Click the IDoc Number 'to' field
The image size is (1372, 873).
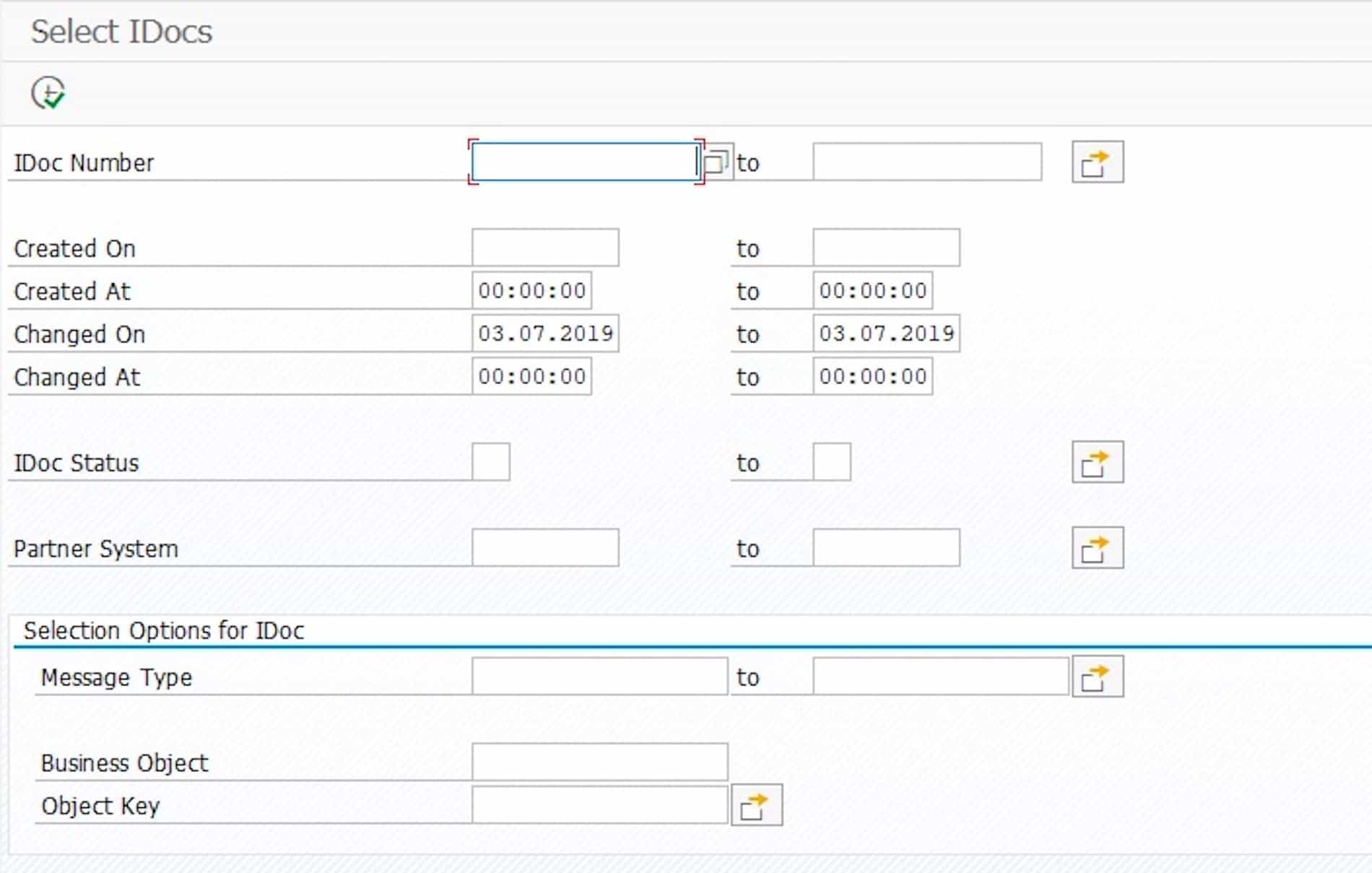tap(926, 162)
